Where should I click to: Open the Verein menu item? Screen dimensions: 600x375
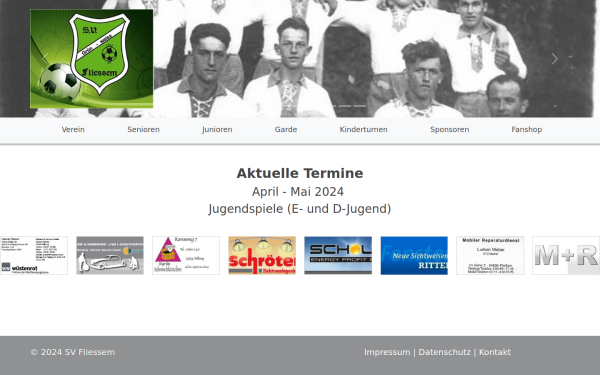[x=73, y=129]
